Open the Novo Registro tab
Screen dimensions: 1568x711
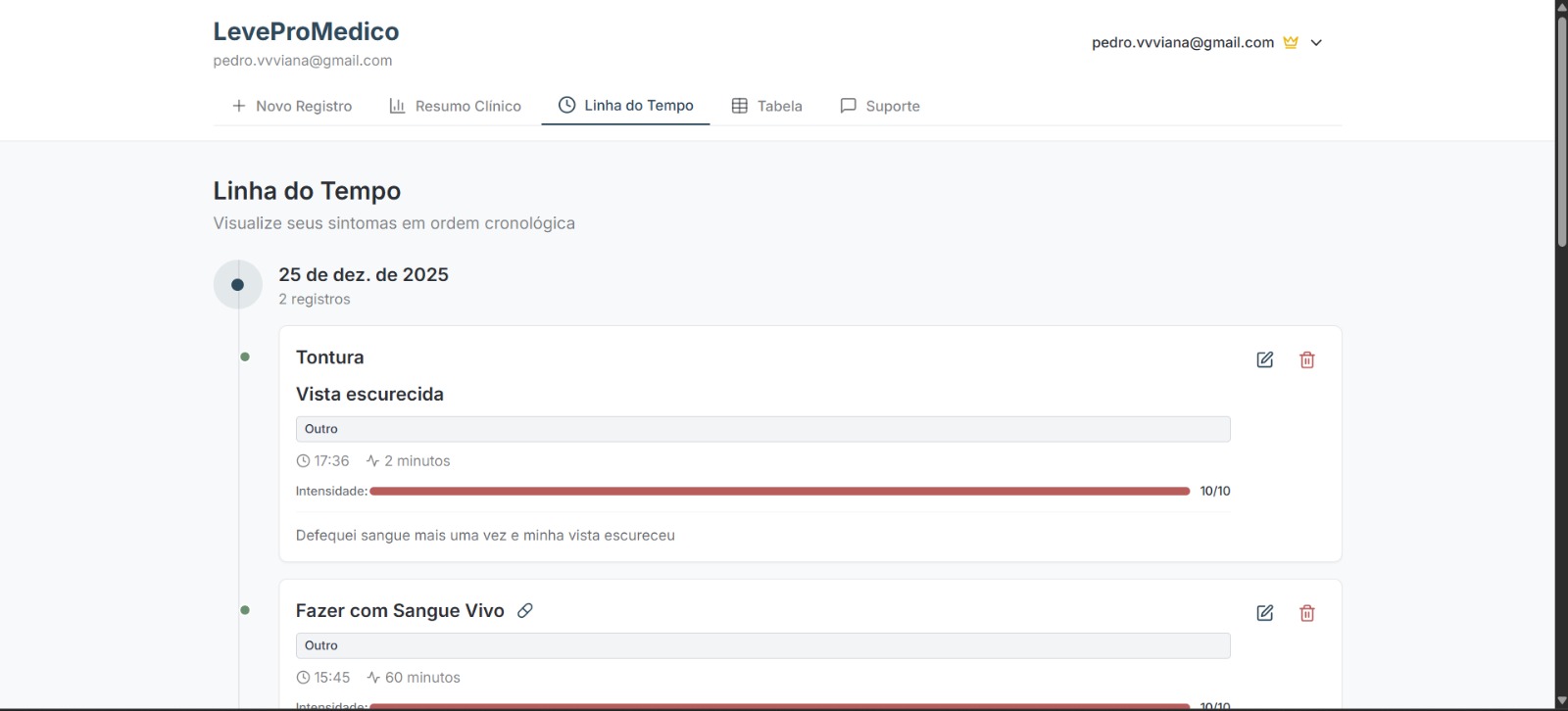[x=292, y=106]
